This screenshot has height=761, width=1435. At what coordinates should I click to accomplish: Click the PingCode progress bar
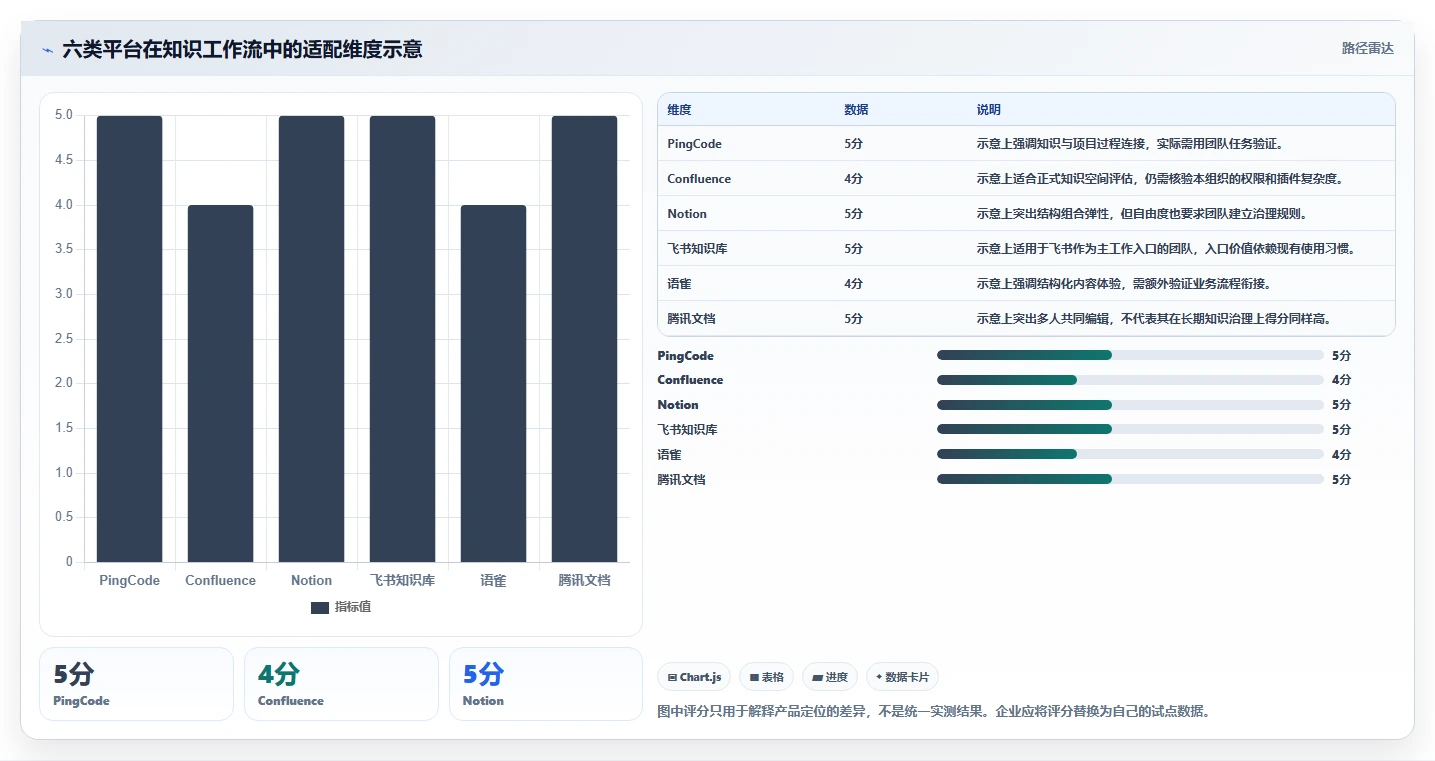(1130, 355)
